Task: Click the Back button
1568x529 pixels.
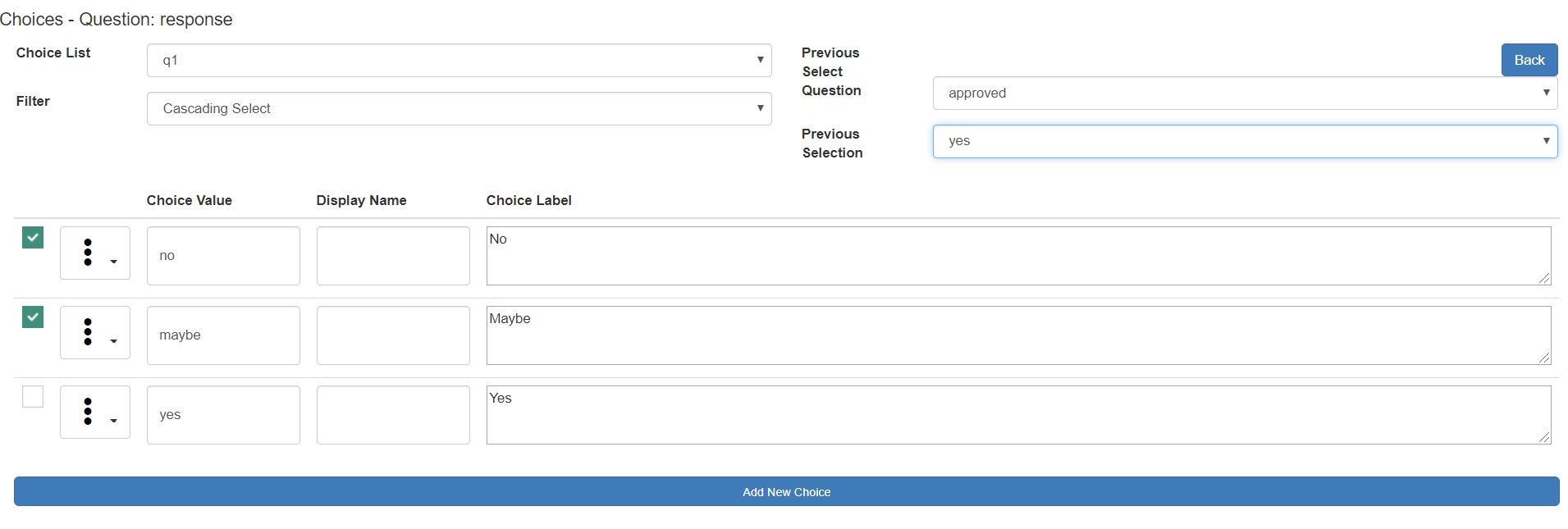Action: click(1529, 61)
